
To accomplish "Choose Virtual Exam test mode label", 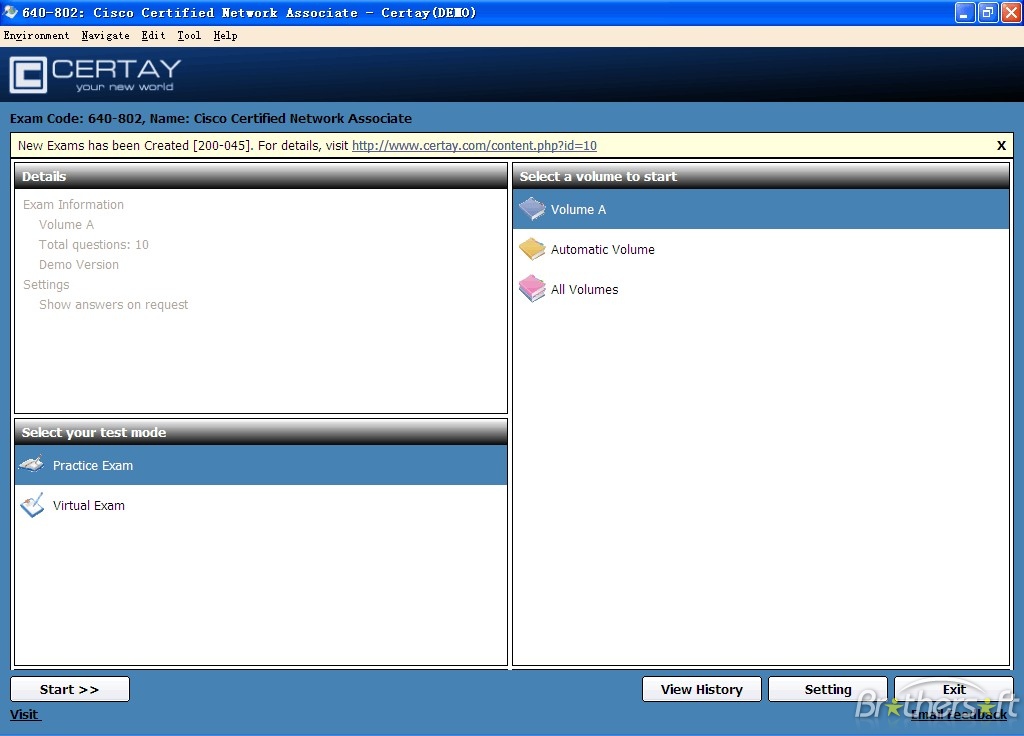I will [89, 505].
